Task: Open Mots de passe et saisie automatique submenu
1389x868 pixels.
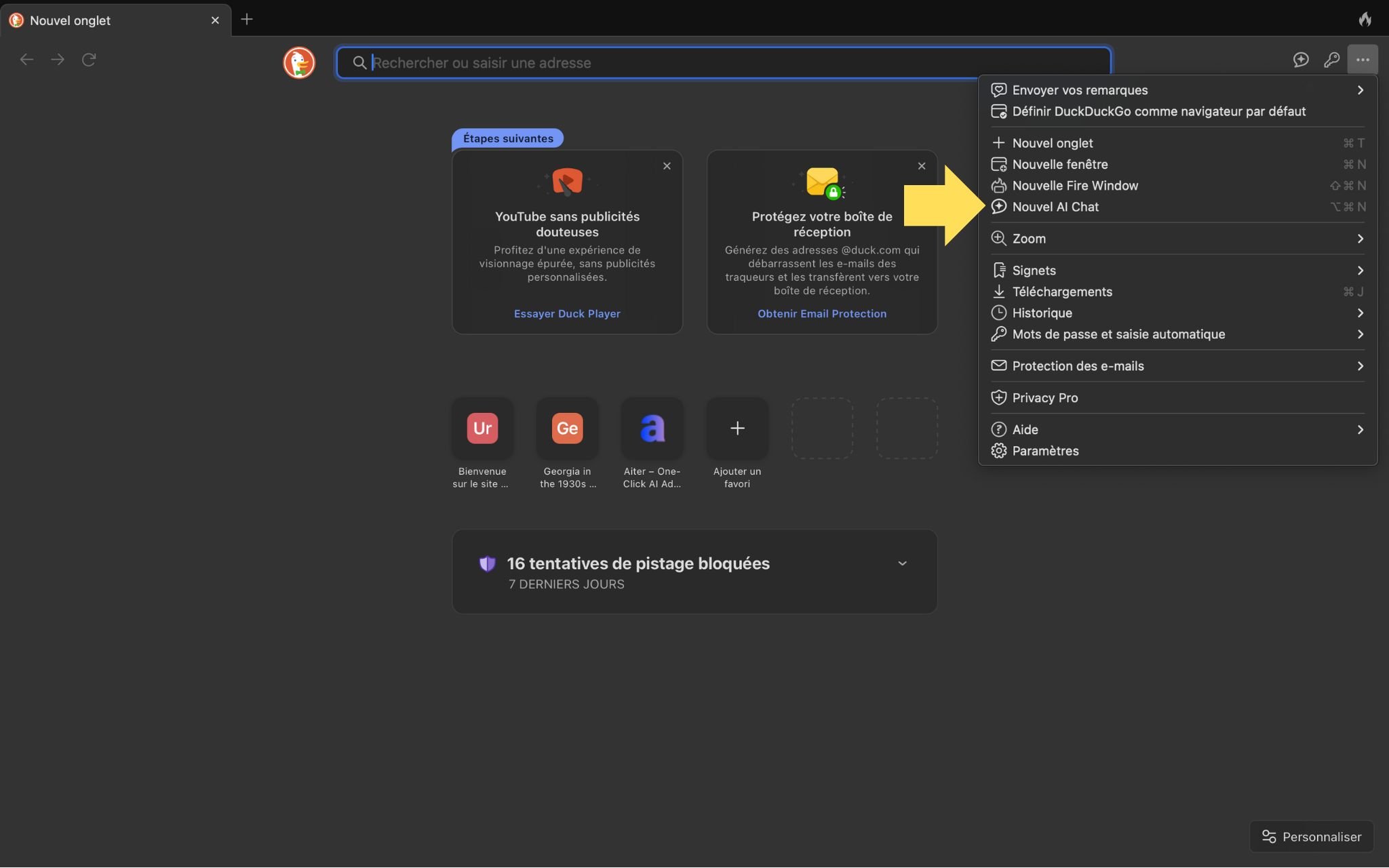Action: pos(1177,334)
